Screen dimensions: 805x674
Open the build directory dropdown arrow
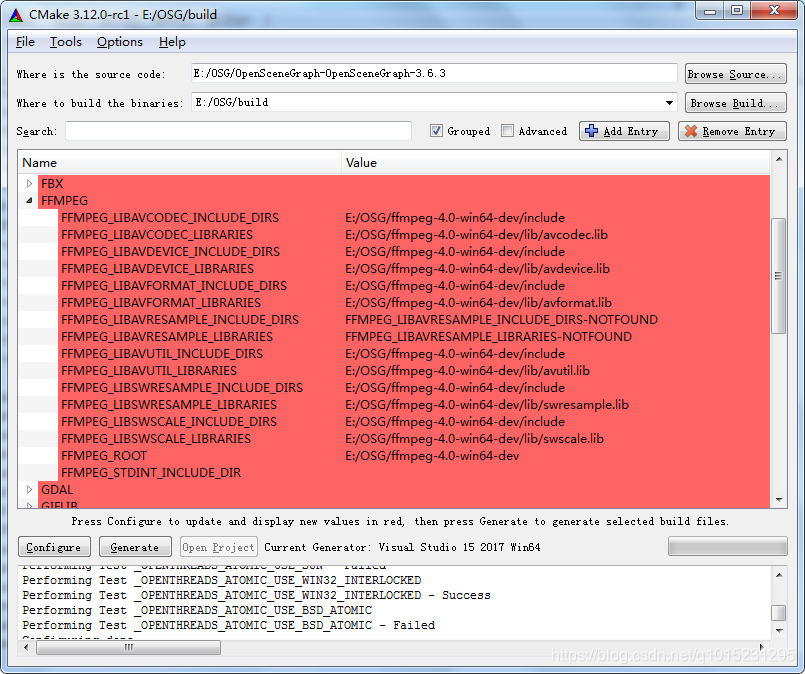669,103
